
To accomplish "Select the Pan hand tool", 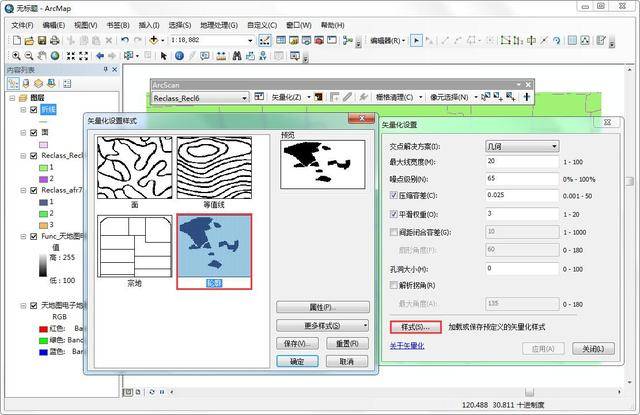I will tap(42, 56).
